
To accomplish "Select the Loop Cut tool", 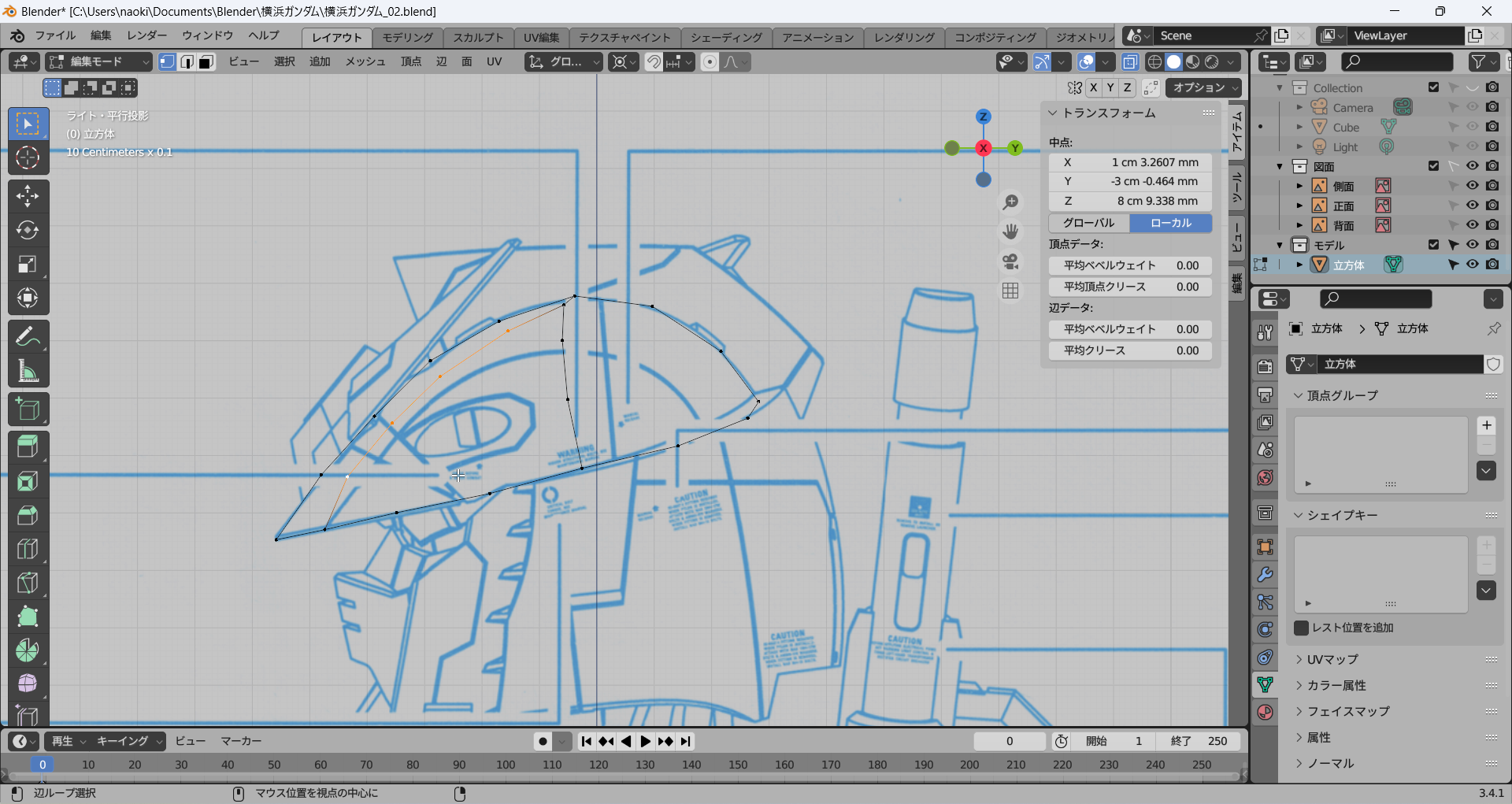I will tap(28, 549).
